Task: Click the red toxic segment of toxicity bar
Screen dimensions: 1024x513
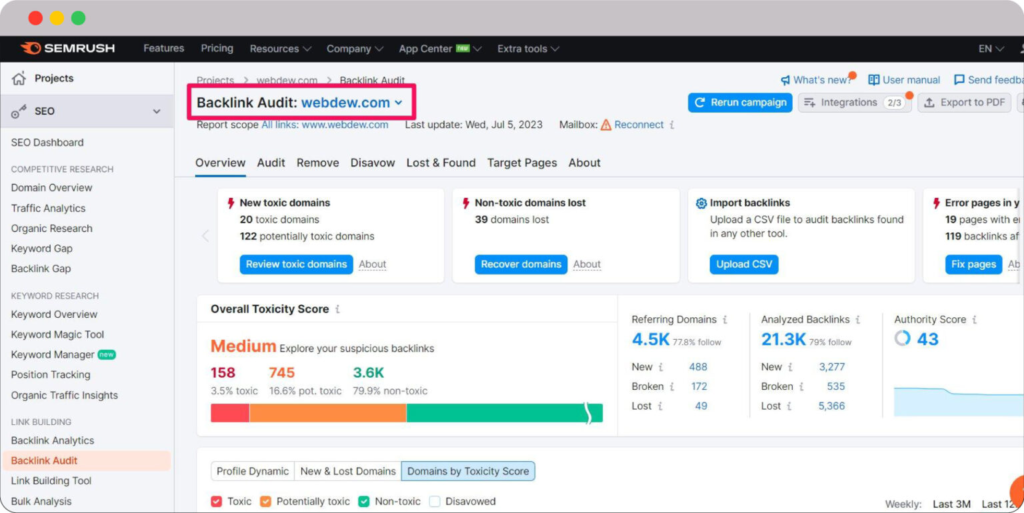Action: point(230,413)
